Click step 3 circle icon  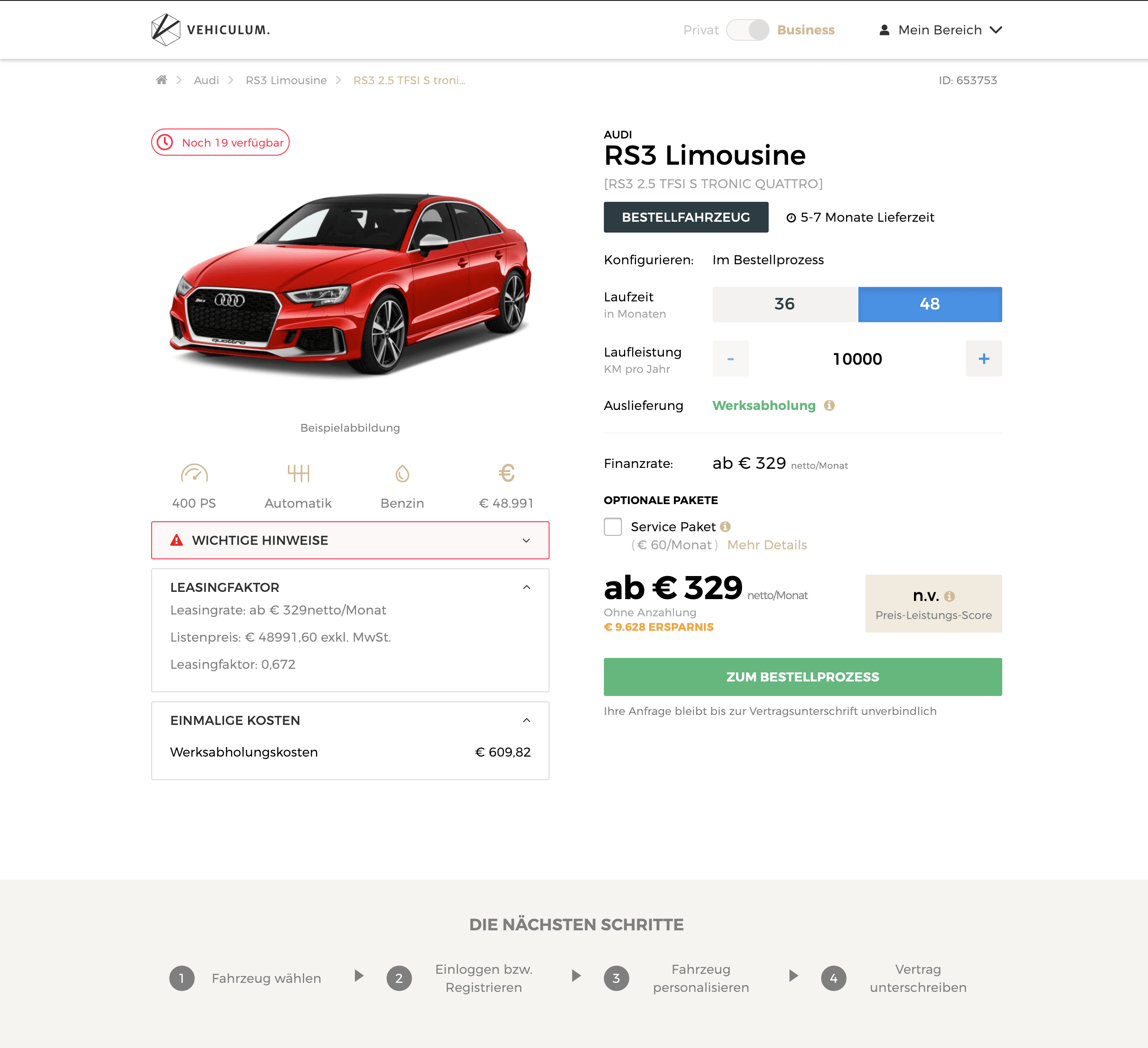pos(616,978)
